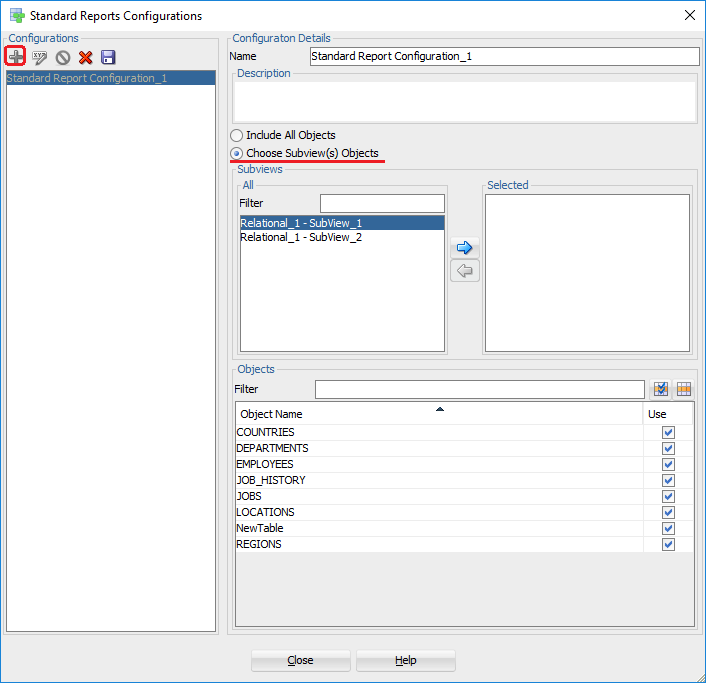
Task: Toggle the Use checkbox for EMPLOYEES
Action: click(668, 465)
